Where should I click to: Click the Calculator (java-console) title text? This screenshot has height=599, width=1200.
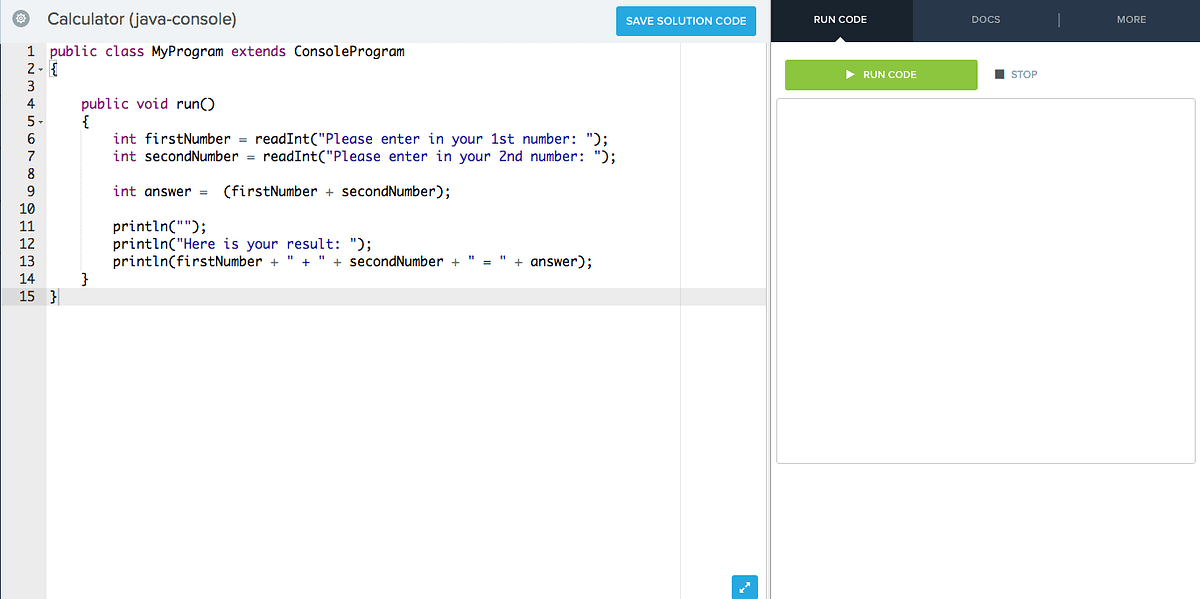click(x=140, y=18)
